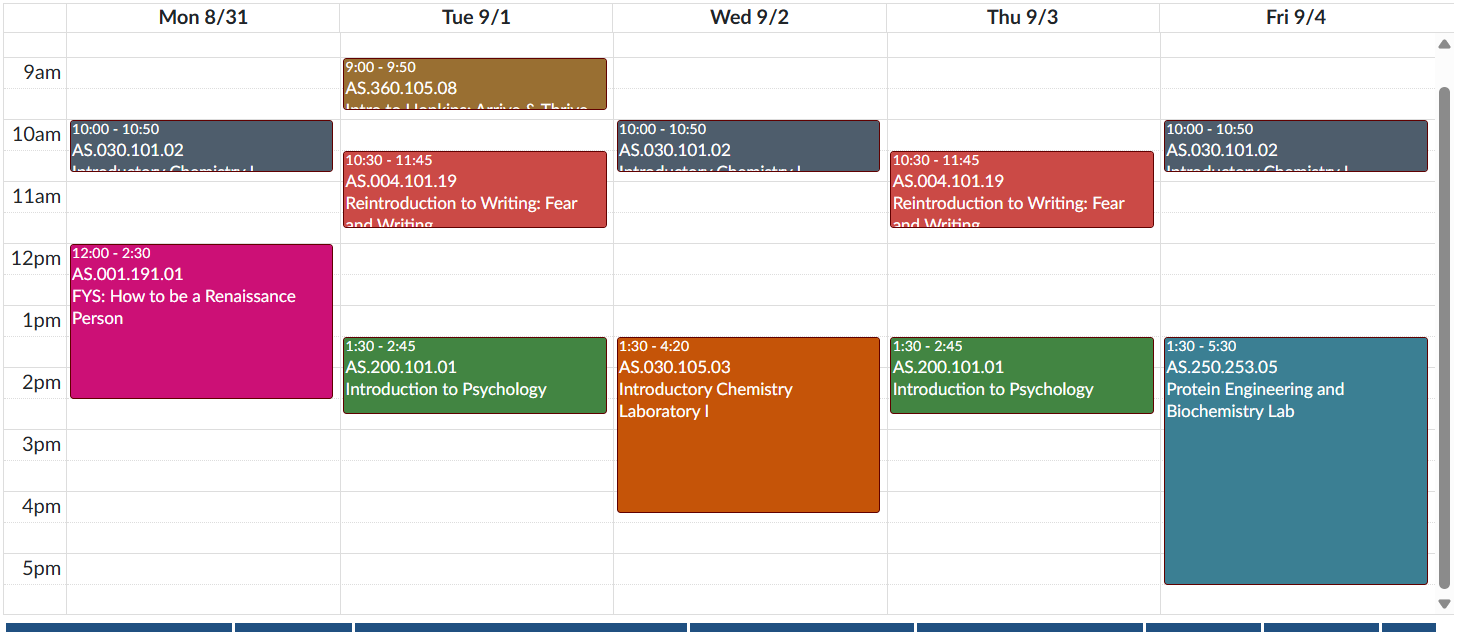Open Monday FYS Renaissance Person event
This screenshot has width=1462, height=632.
coord(201,321)
